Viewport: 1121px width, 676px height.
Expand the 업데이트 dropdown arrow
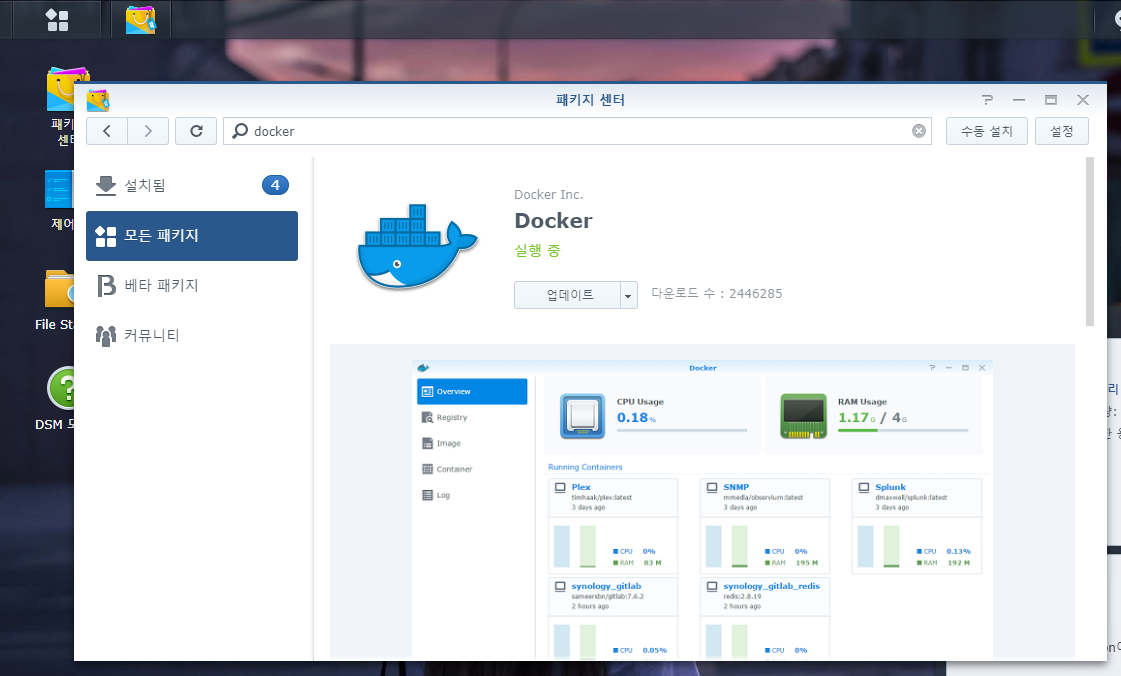pos(628,294)
